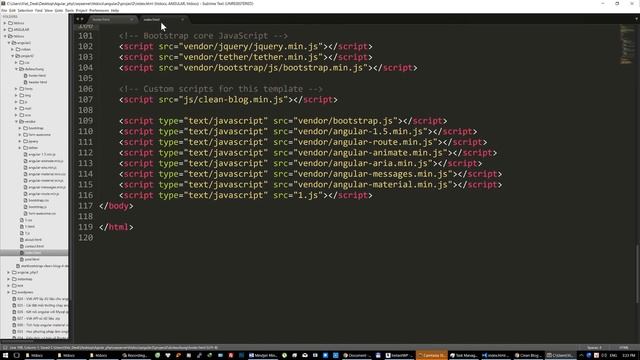Image resolution: width=640 pixels, height=360 pixels.
Task: Expand the bootstrap folder under vendor
Action: point(20,128)
